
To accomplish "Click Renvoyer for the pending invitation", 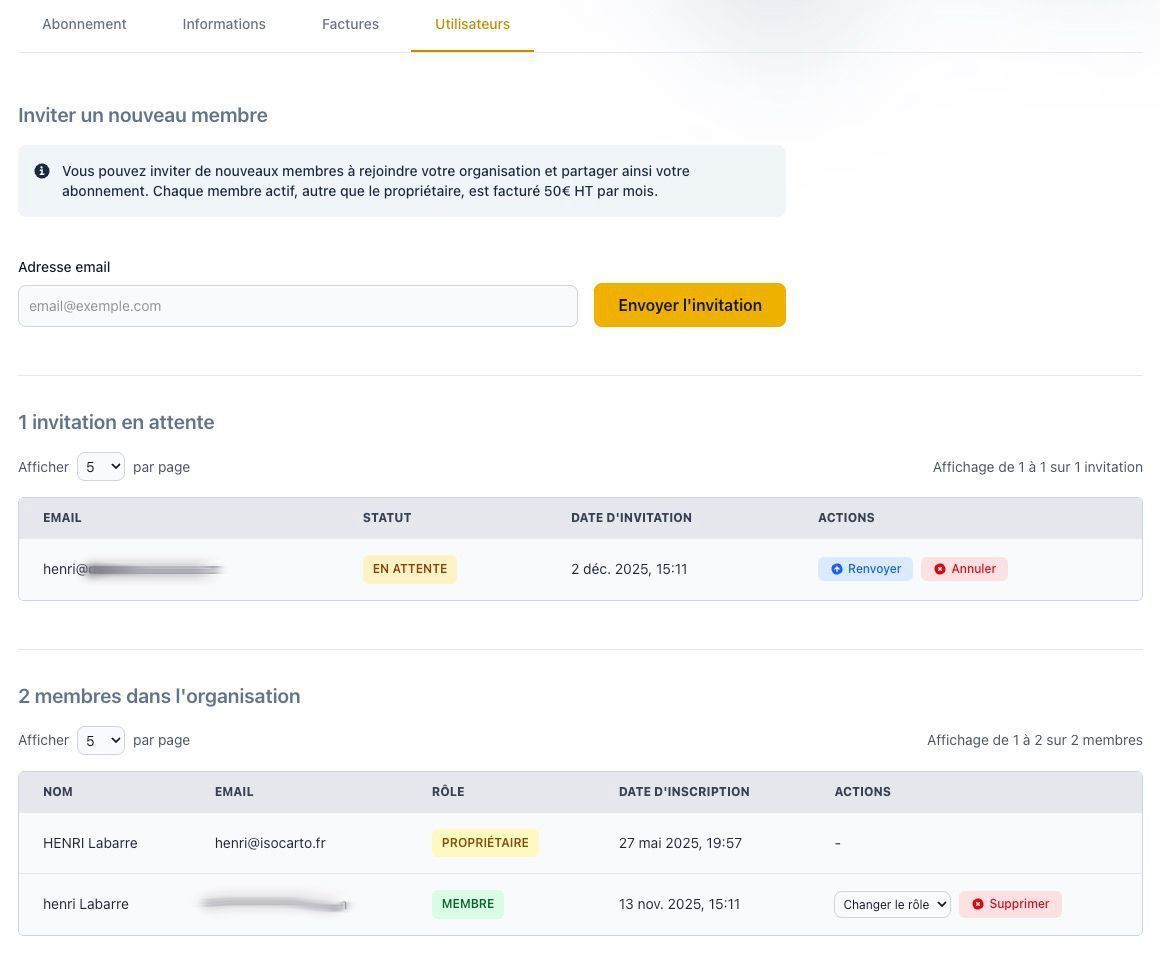I will point(865,568).
